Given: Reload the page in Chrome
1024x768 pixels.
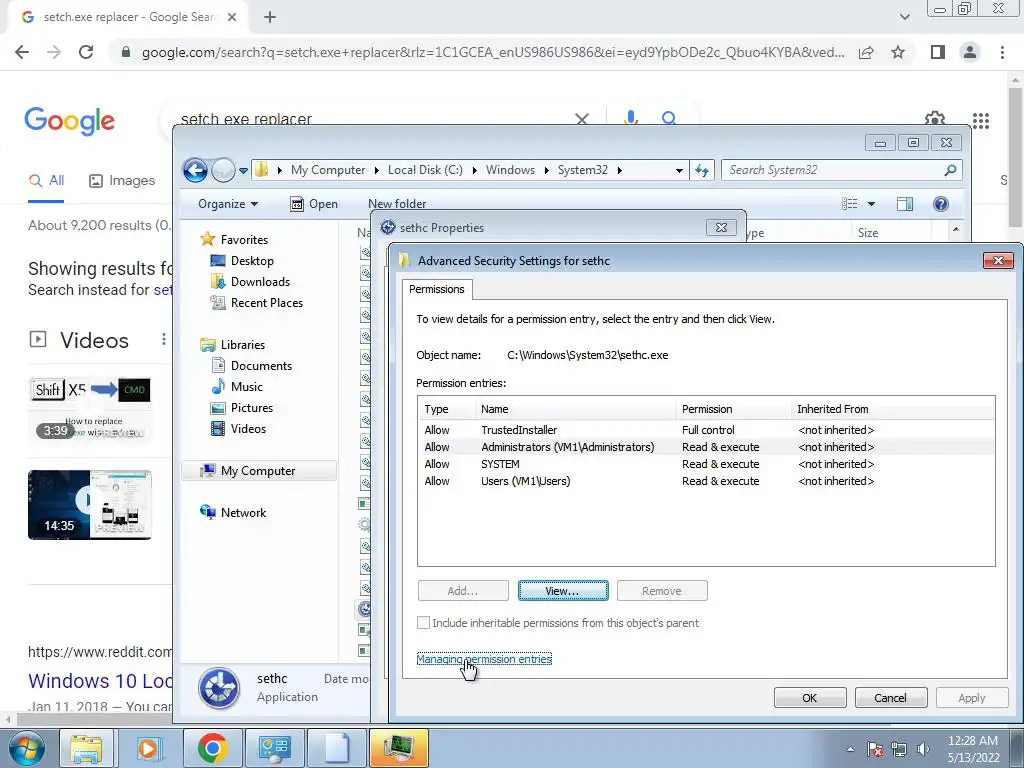Looking at the screenshot, I should click(x=86, y=52).
